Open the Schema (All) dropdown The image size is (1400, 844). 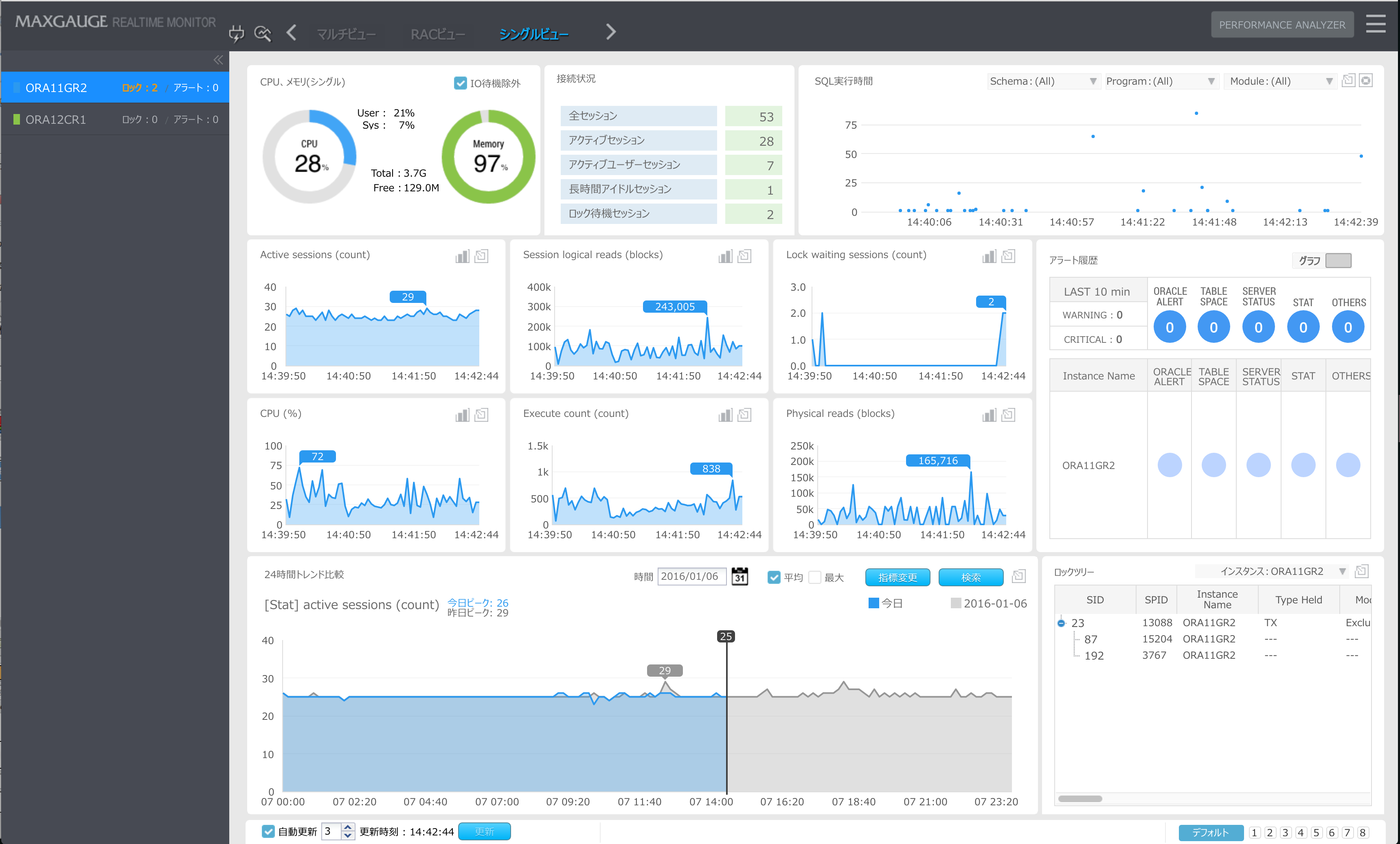(1044, 81)
